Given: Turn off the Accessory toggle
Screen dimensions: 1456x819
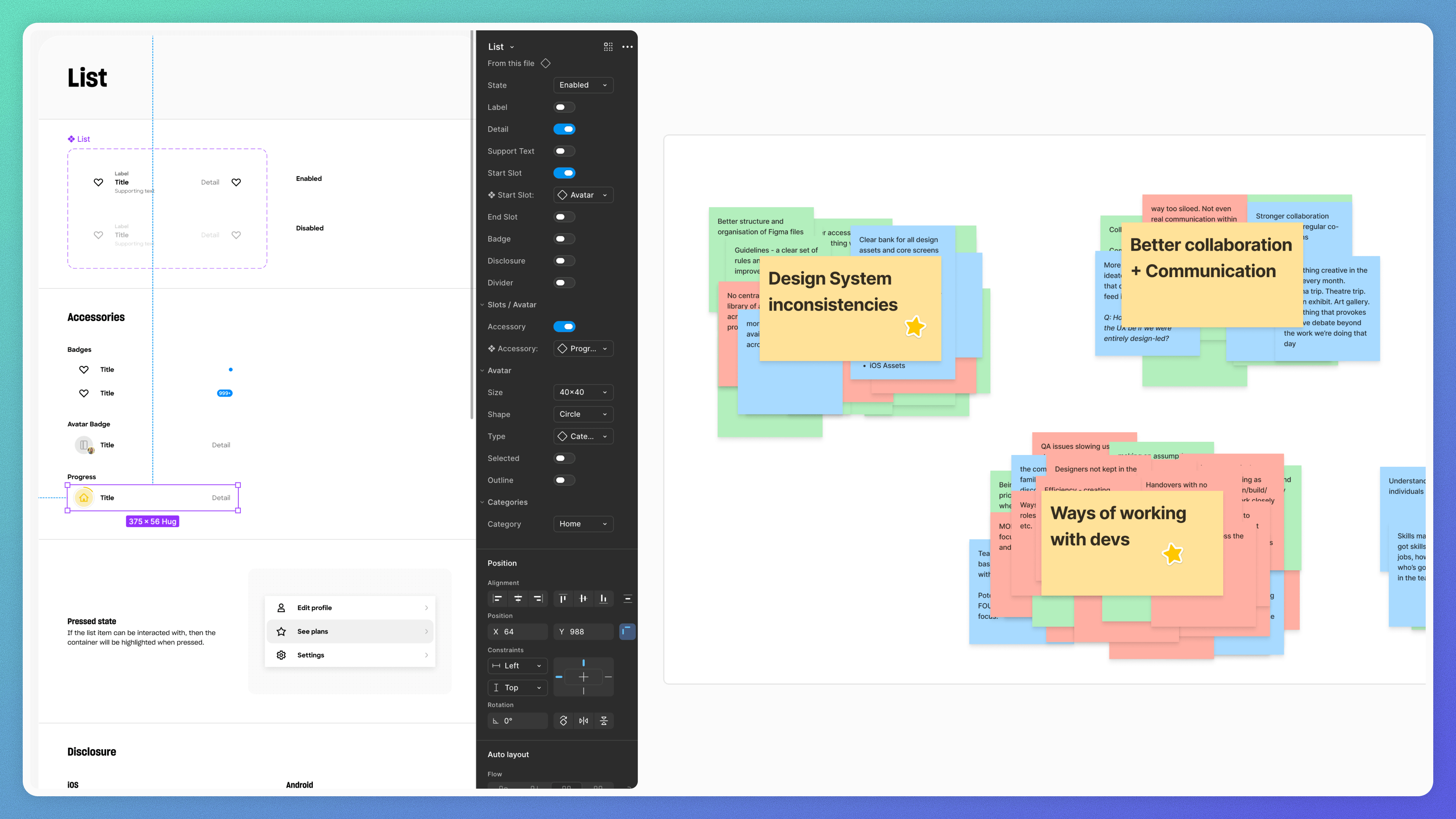Looking at the screenshot, I should click(564, 327).
